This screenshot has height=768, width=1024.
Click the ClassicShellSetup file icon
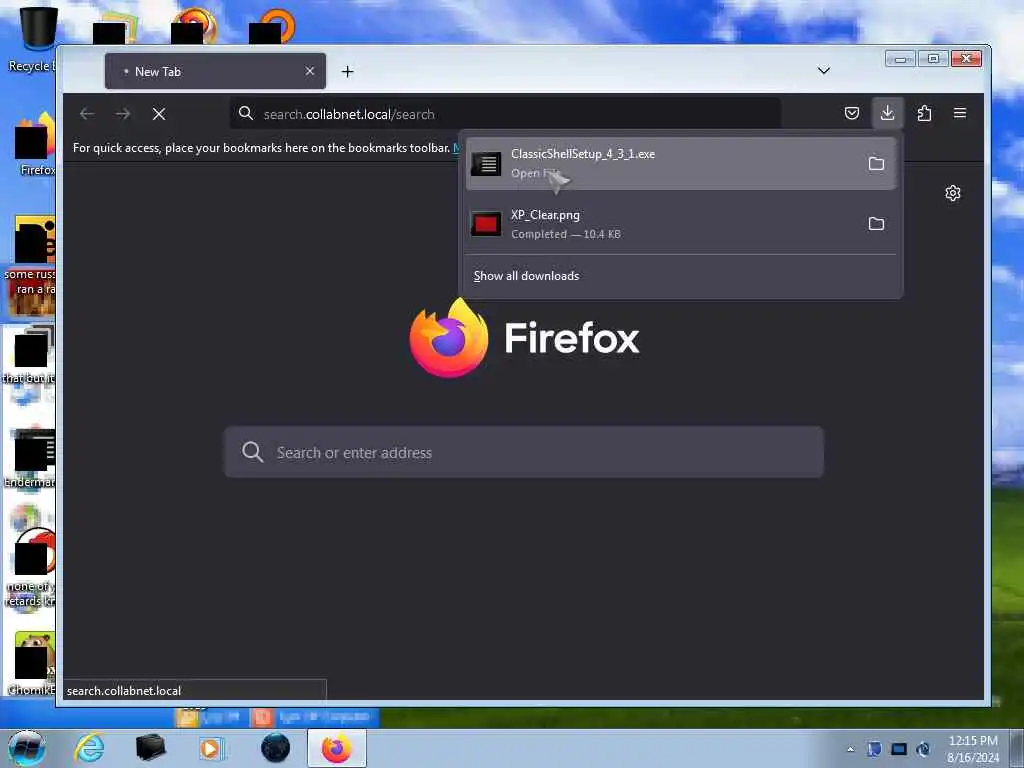tap(486, 163)
